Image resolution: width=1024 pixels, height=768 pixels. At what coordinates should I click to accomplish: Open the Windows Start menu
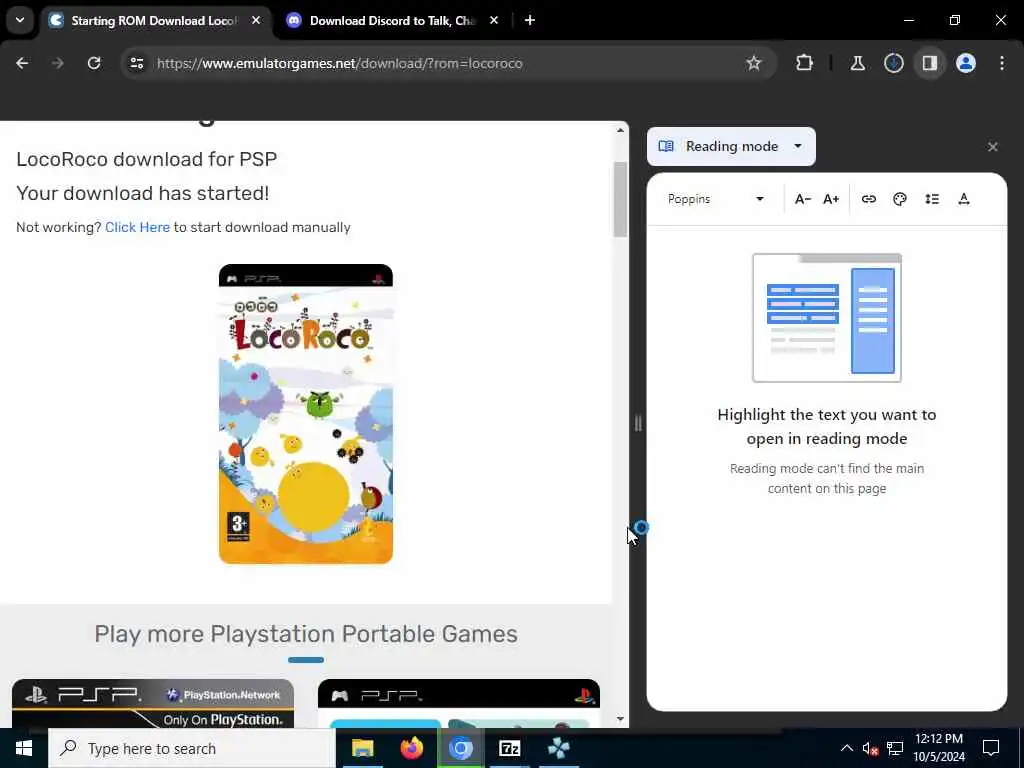coord(24,748)
